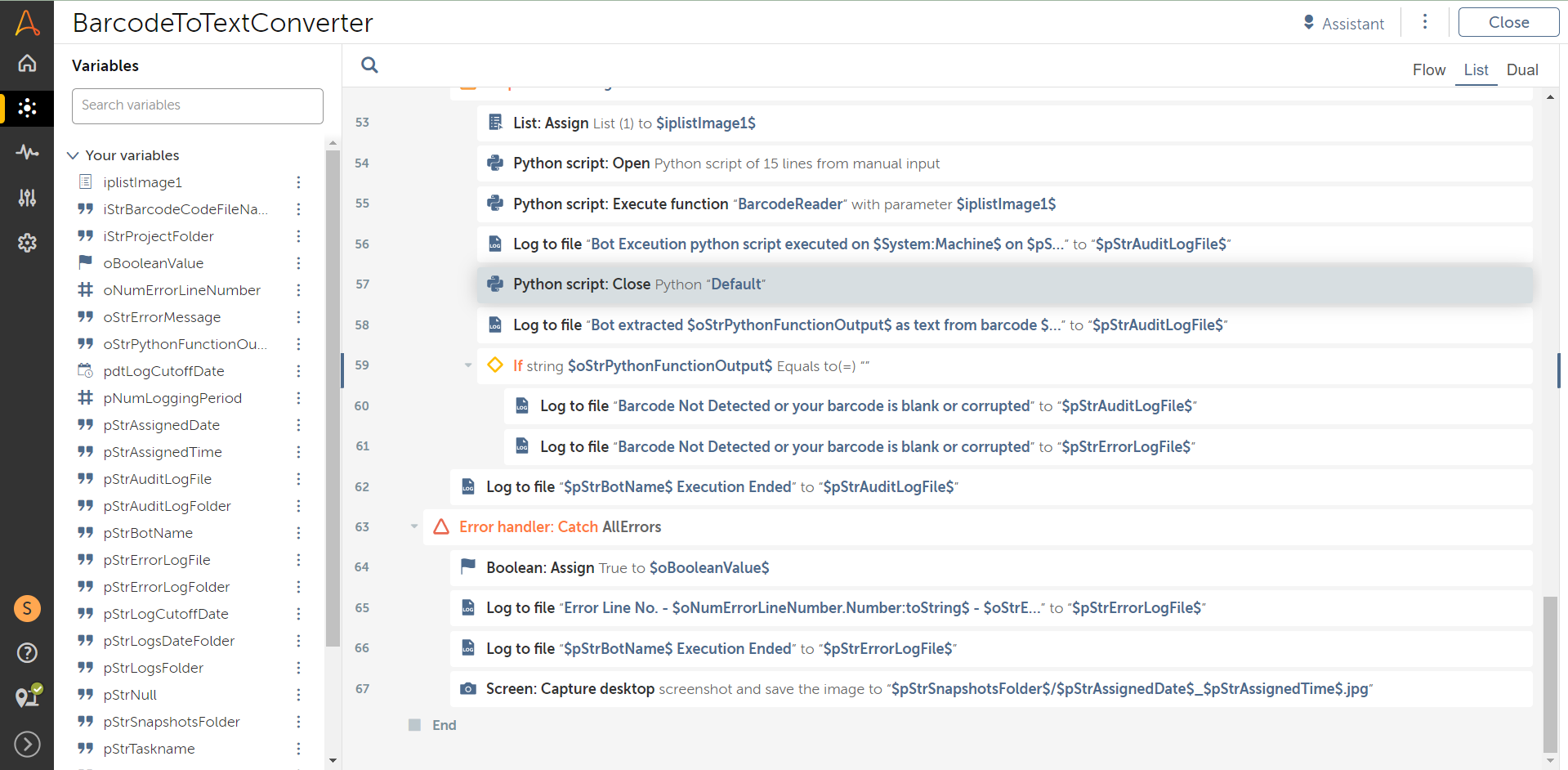
Task: Collapse the Error handler Catch block
Action: click(414, 526)
